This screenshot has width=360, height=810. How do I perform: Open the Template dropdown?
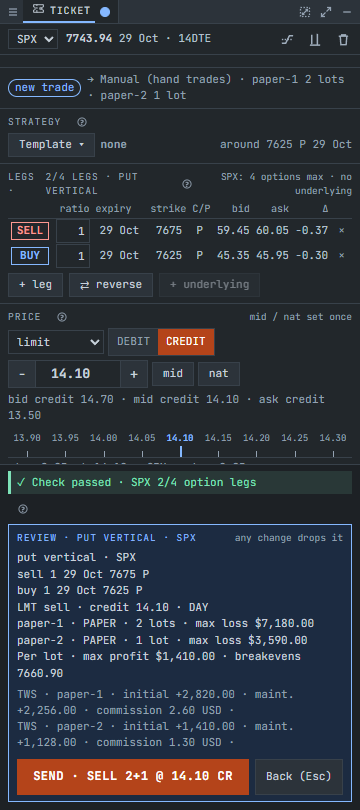point(52,145)
